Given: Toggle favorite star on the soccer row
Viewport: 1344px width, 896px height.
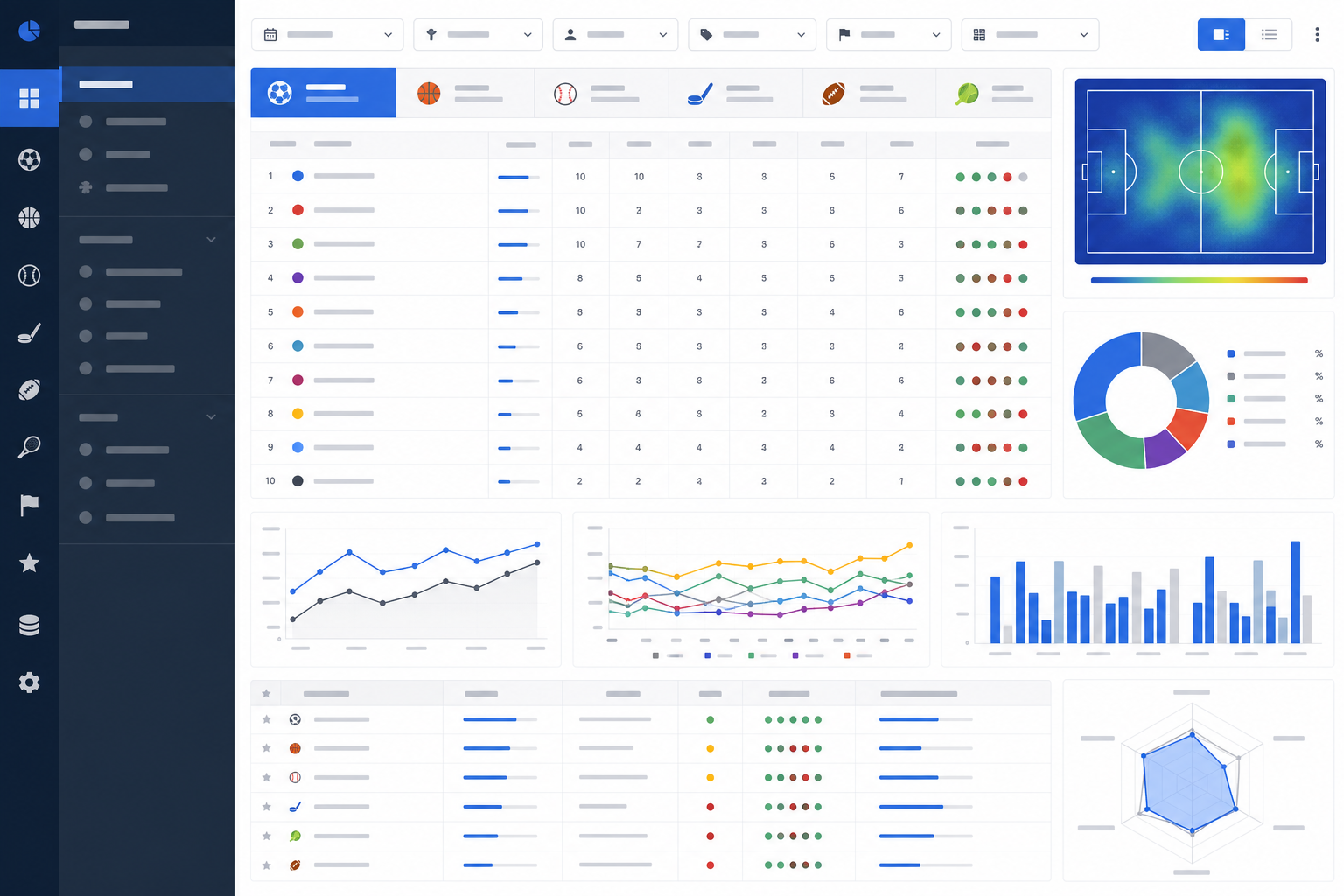Looking at the screenshot, I should click(x=266, y=719).
